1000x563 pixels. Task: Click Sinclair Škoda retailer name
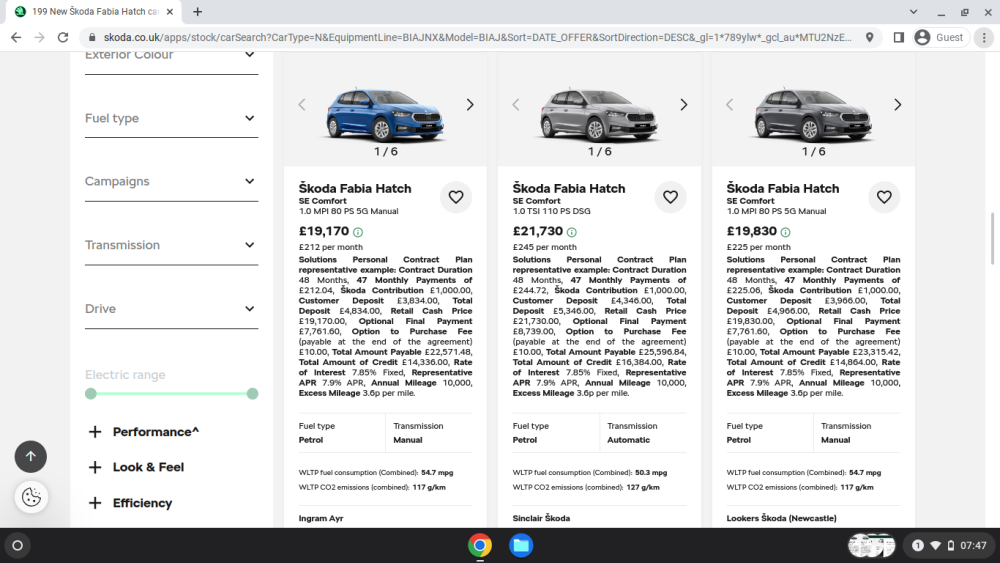541,518
